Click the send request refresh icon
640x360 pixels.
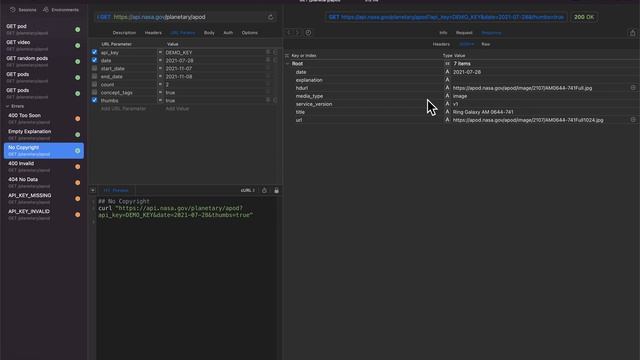click(x=270, y=17)
